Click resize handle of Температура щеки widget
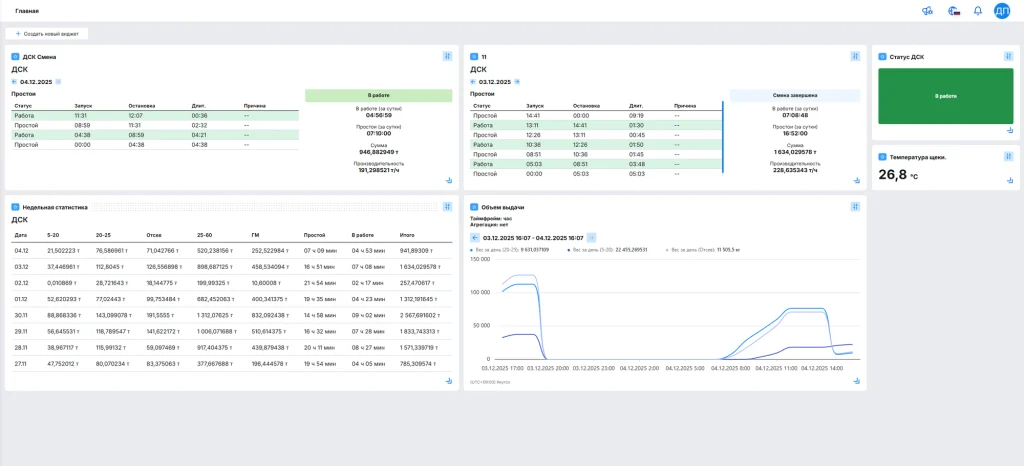Image resolution: width=1024 pixels, height=466 pixels. 1010,181
